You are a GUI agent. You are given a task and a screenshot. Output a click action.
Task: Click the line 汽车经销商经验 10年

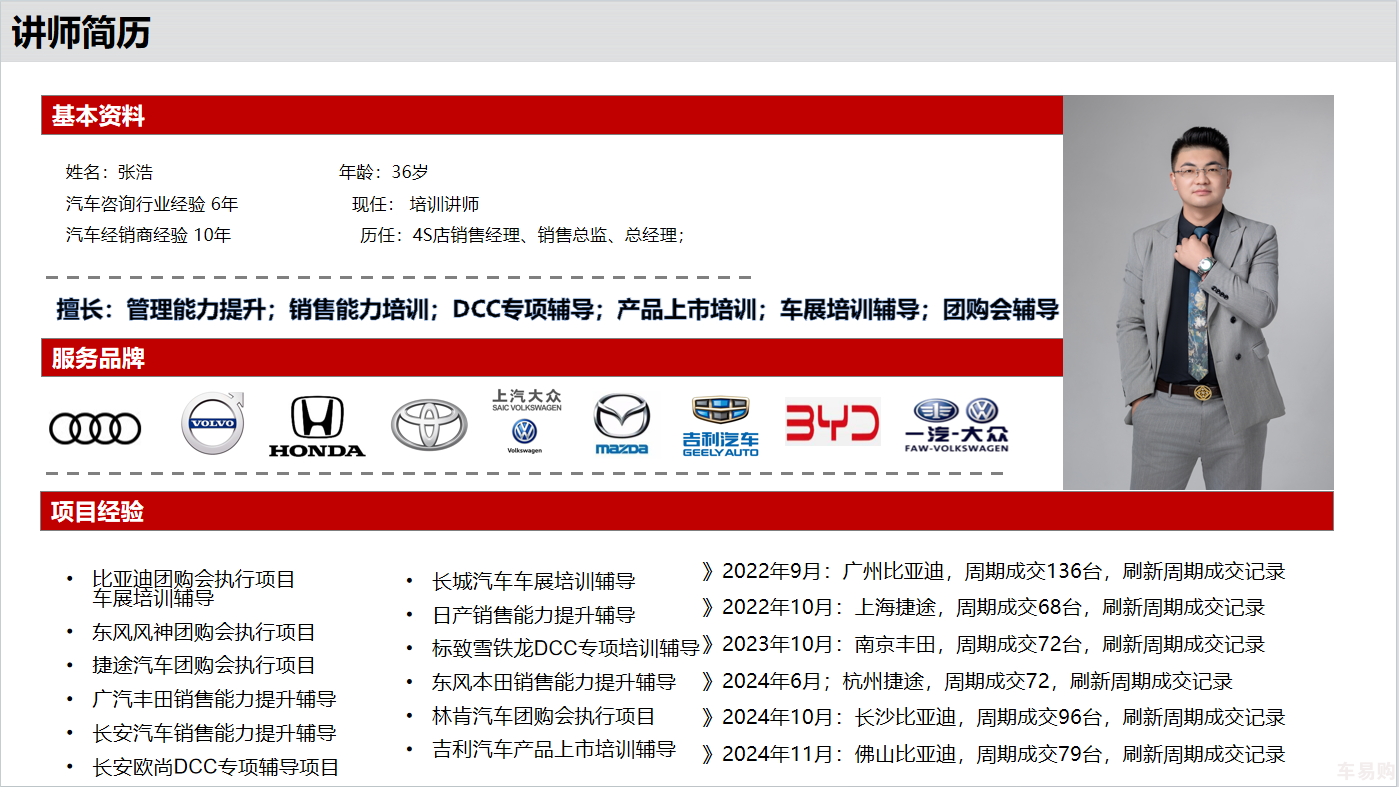pos(148,236)
